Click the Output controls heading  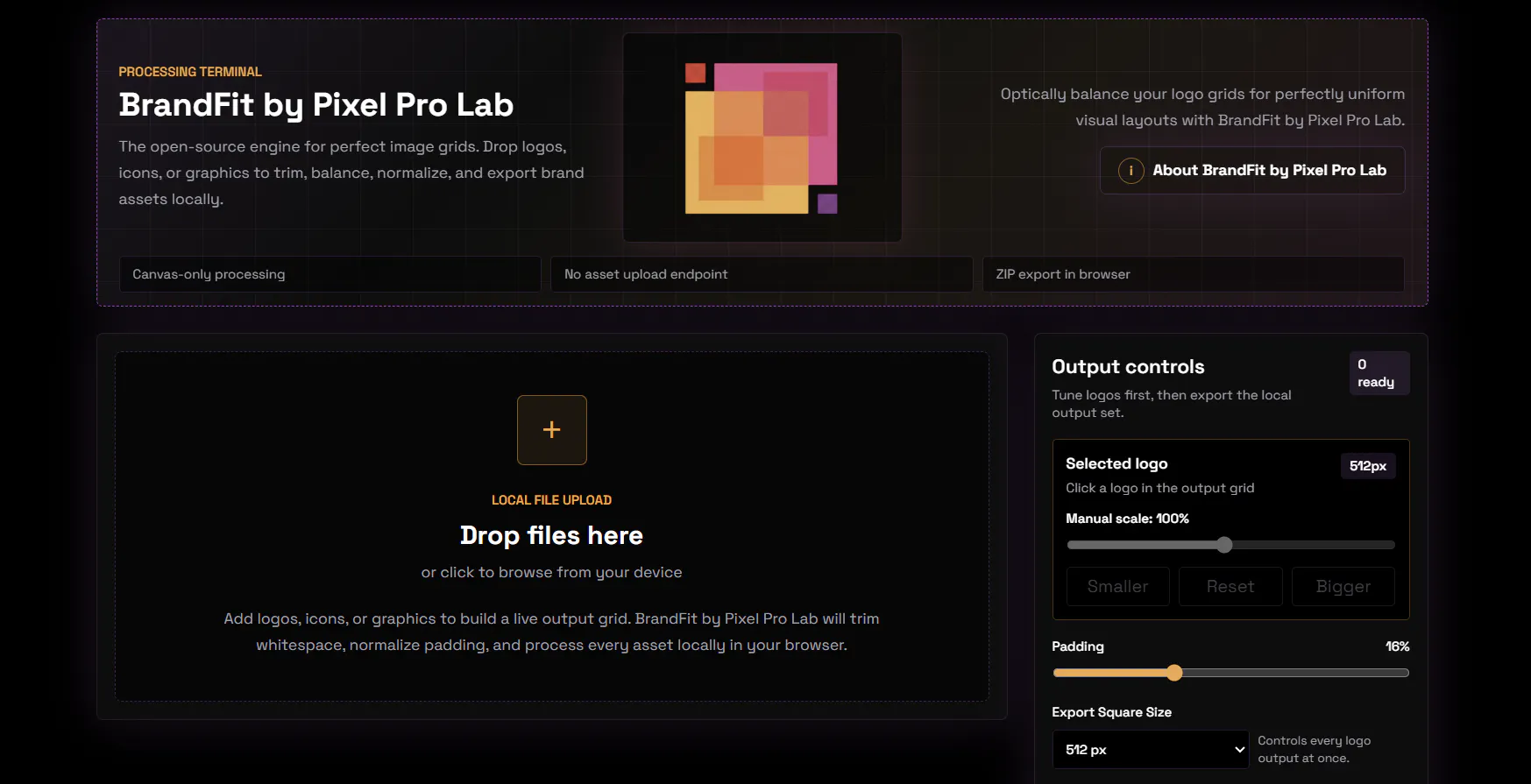pos(1128,367)
